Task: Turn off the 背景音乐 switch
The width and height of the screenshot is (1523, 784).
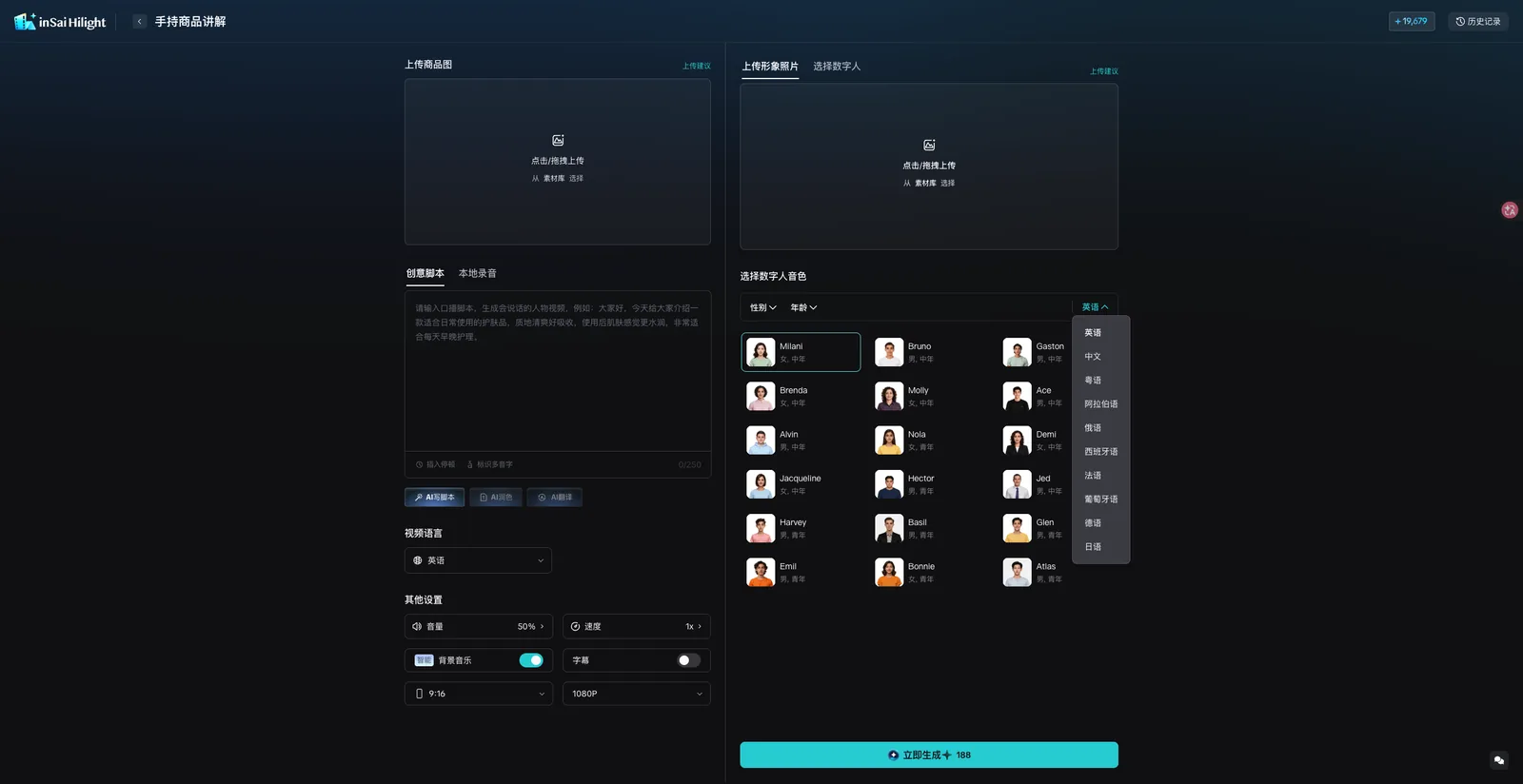Action: pyautogui.click(x=531, y=660)
